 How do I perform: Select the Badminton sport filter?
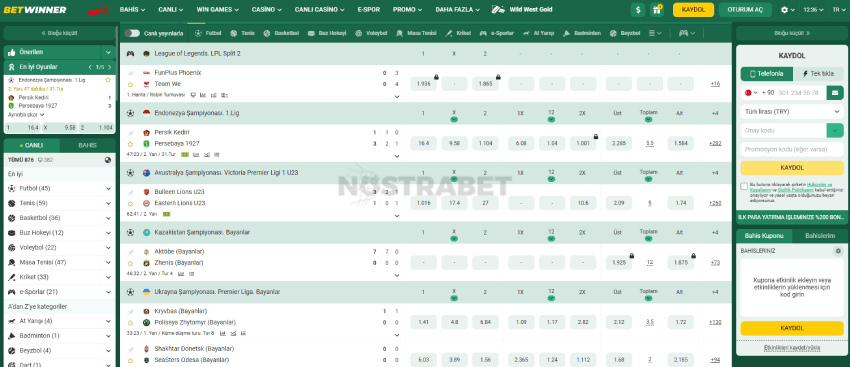coord(582,33)
